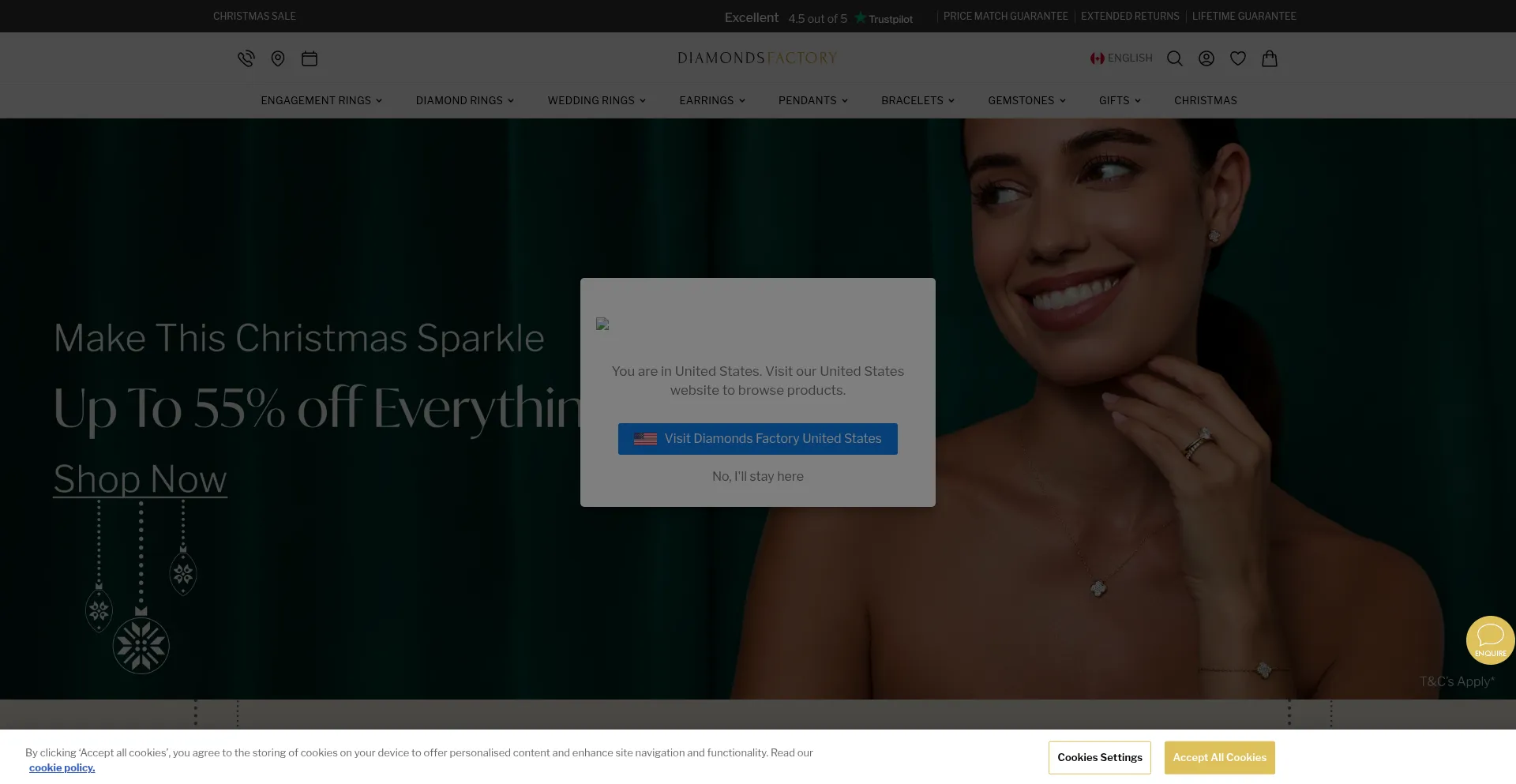Click Lifetime Guarantee link
1516x784 pixels.
point(1244,16)
